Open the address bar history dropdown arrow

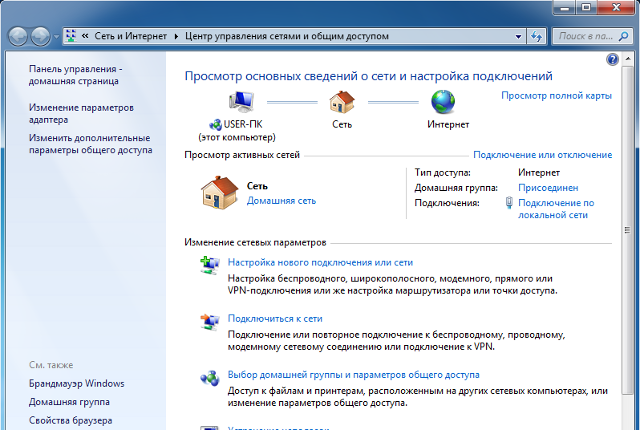pyautogui.click(x=518, y=36)
